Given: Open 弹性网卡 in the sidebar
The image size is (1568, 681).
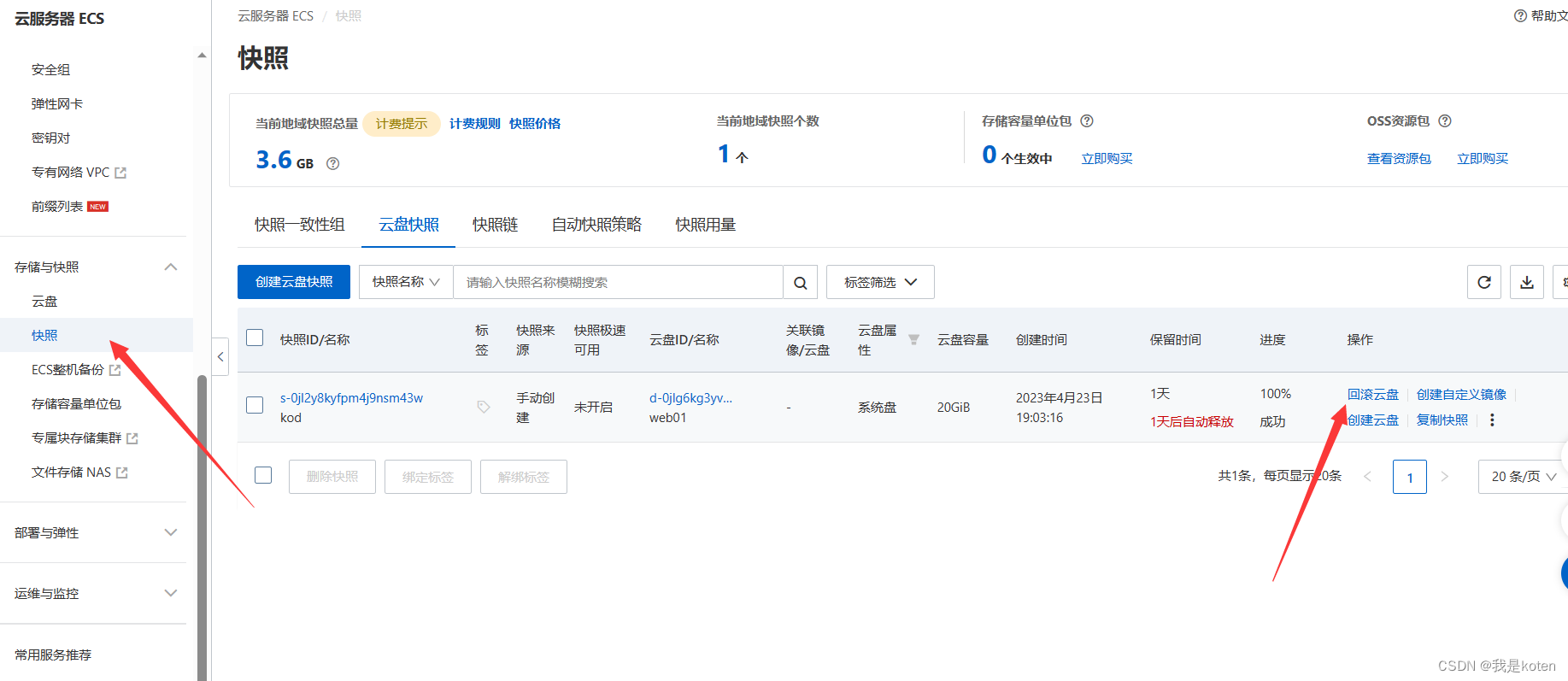Looking at the screenshot, I should coord(57,104).
